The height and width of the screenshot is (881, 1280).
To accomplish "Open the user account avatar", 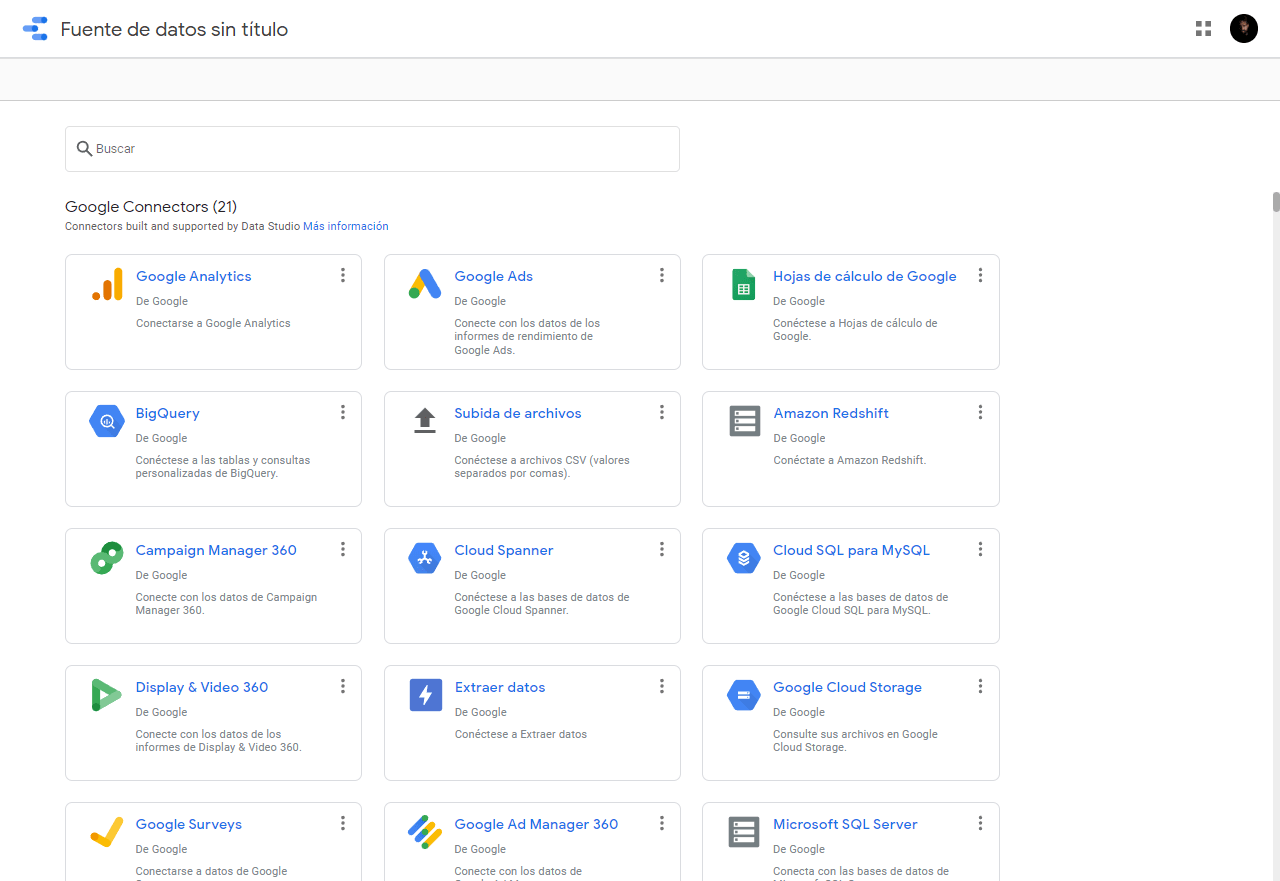I will pos(1244,29).
